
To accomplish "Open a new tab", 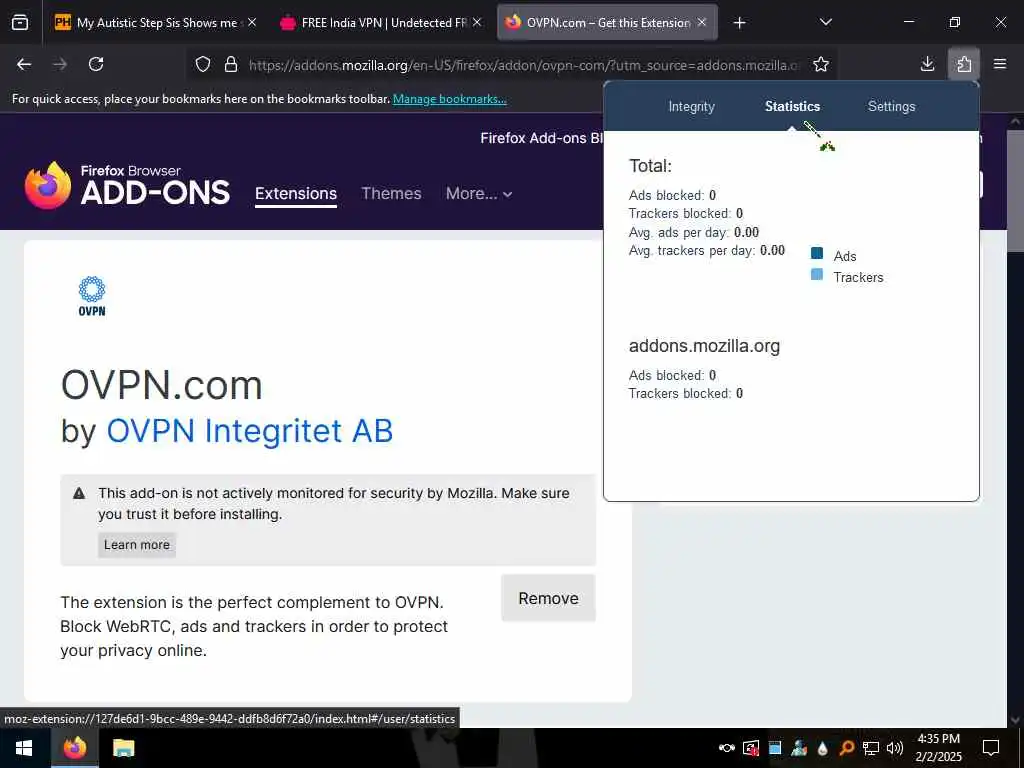I will click(x=739, y=23).
